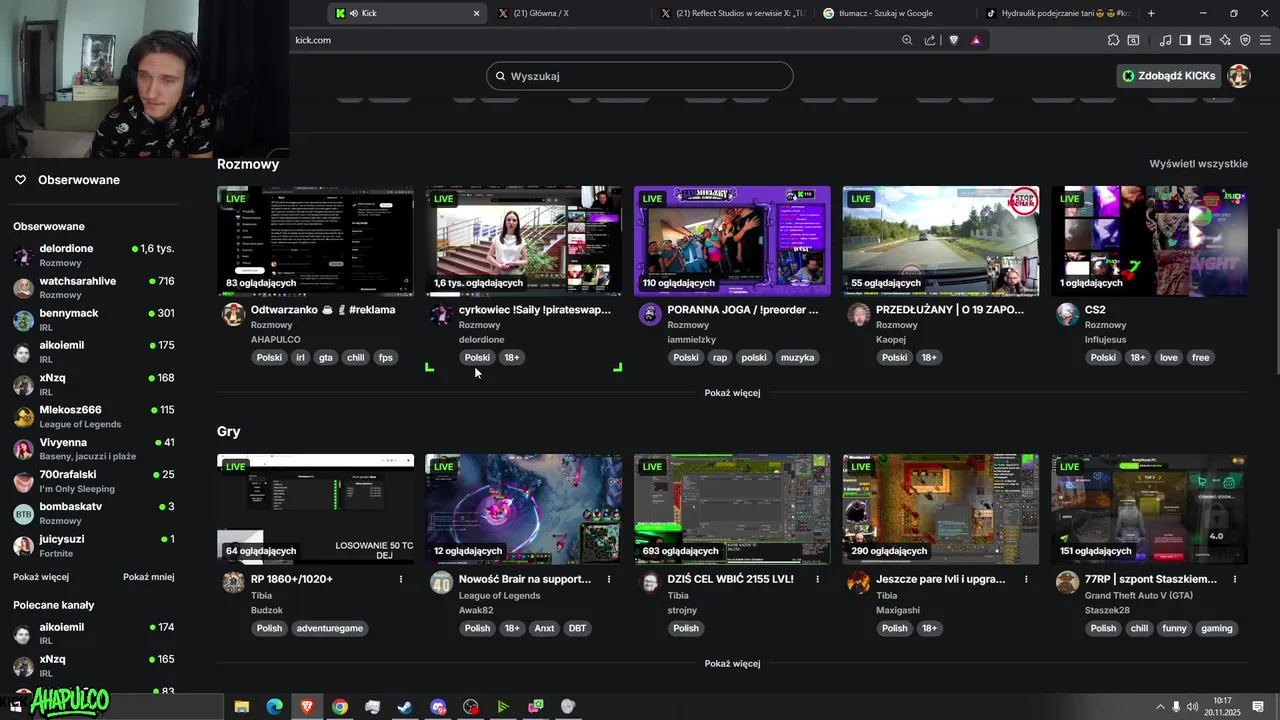
Task: Open watchsarahlive in the followed list
Action: (x=94, y=287)
